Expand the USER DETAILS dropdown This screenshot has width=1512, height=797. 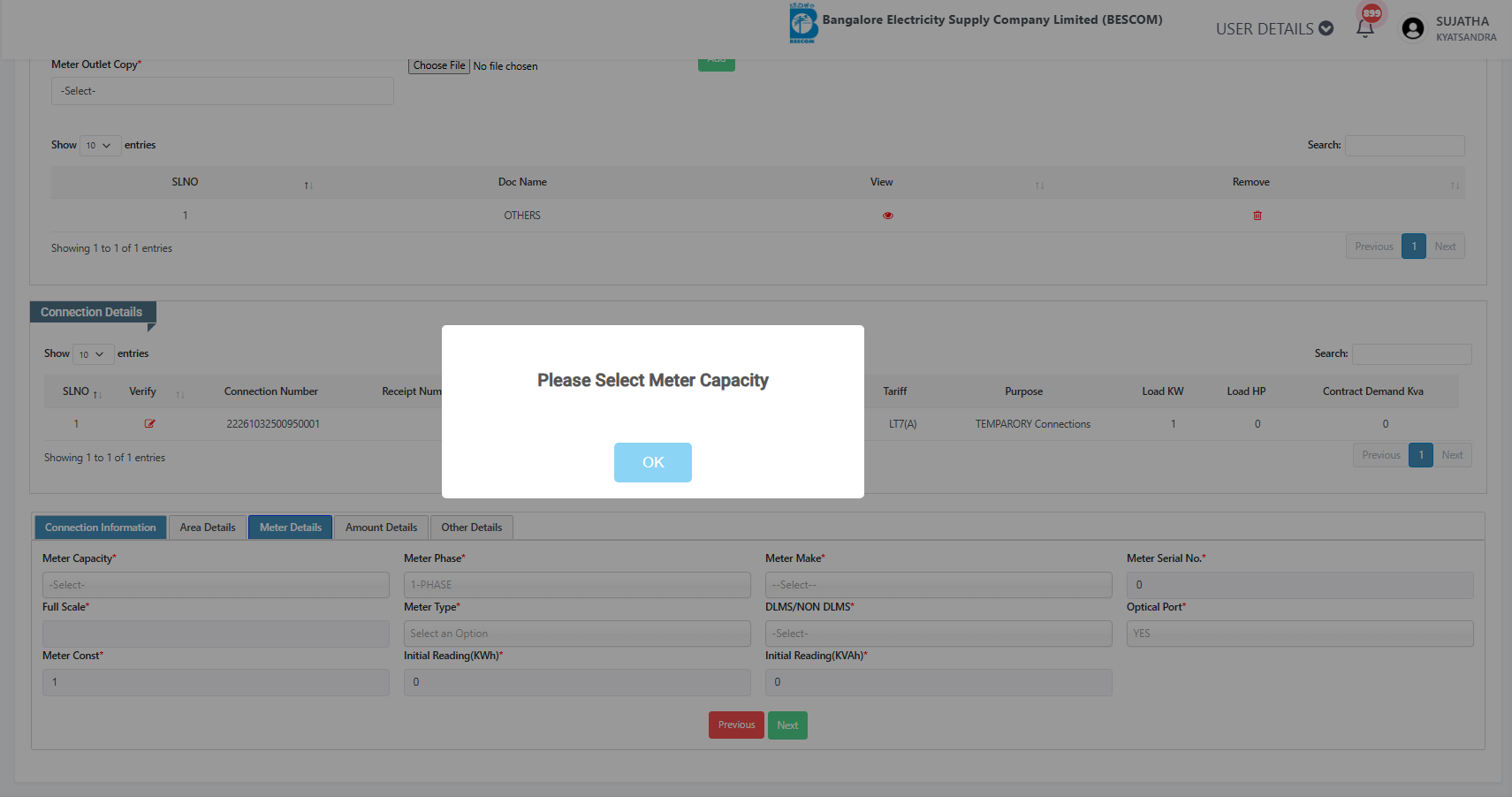pyautogui.click(x=1273, y=29)
